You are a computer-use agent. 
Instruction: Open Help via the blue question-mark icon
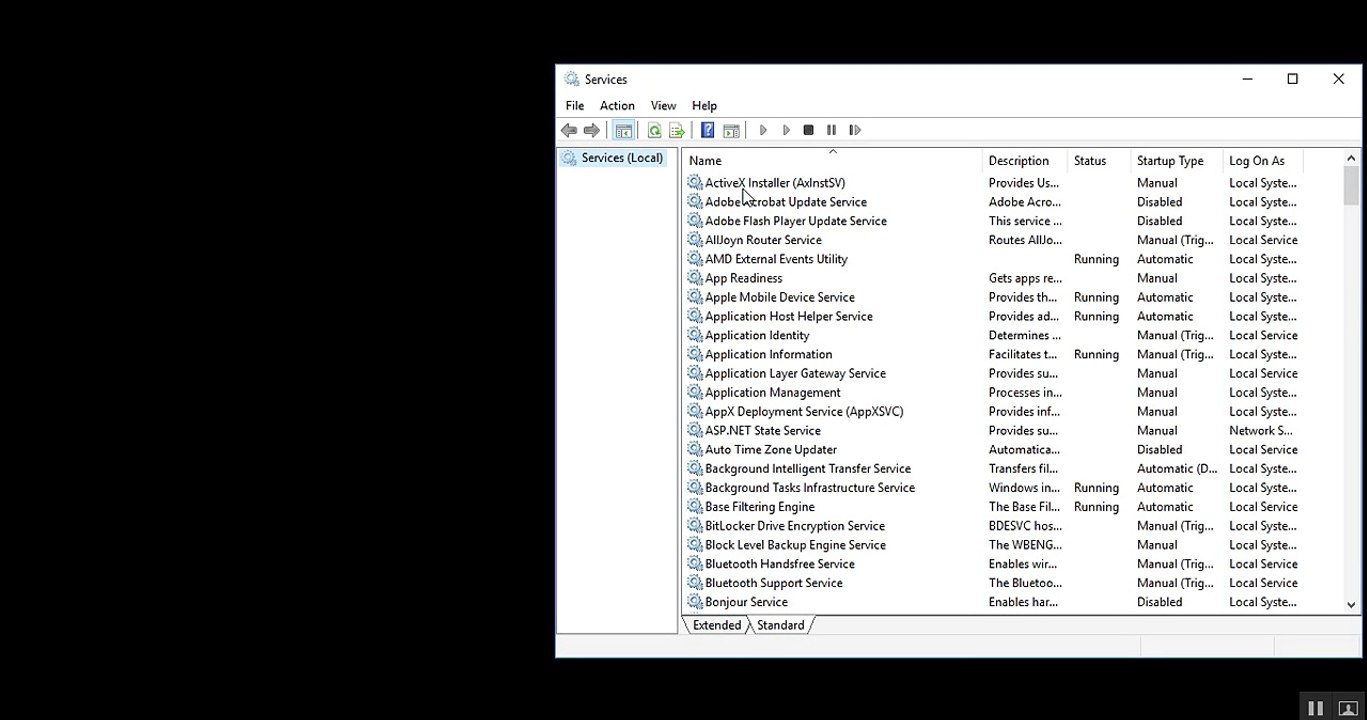click(x=707, y=130)
